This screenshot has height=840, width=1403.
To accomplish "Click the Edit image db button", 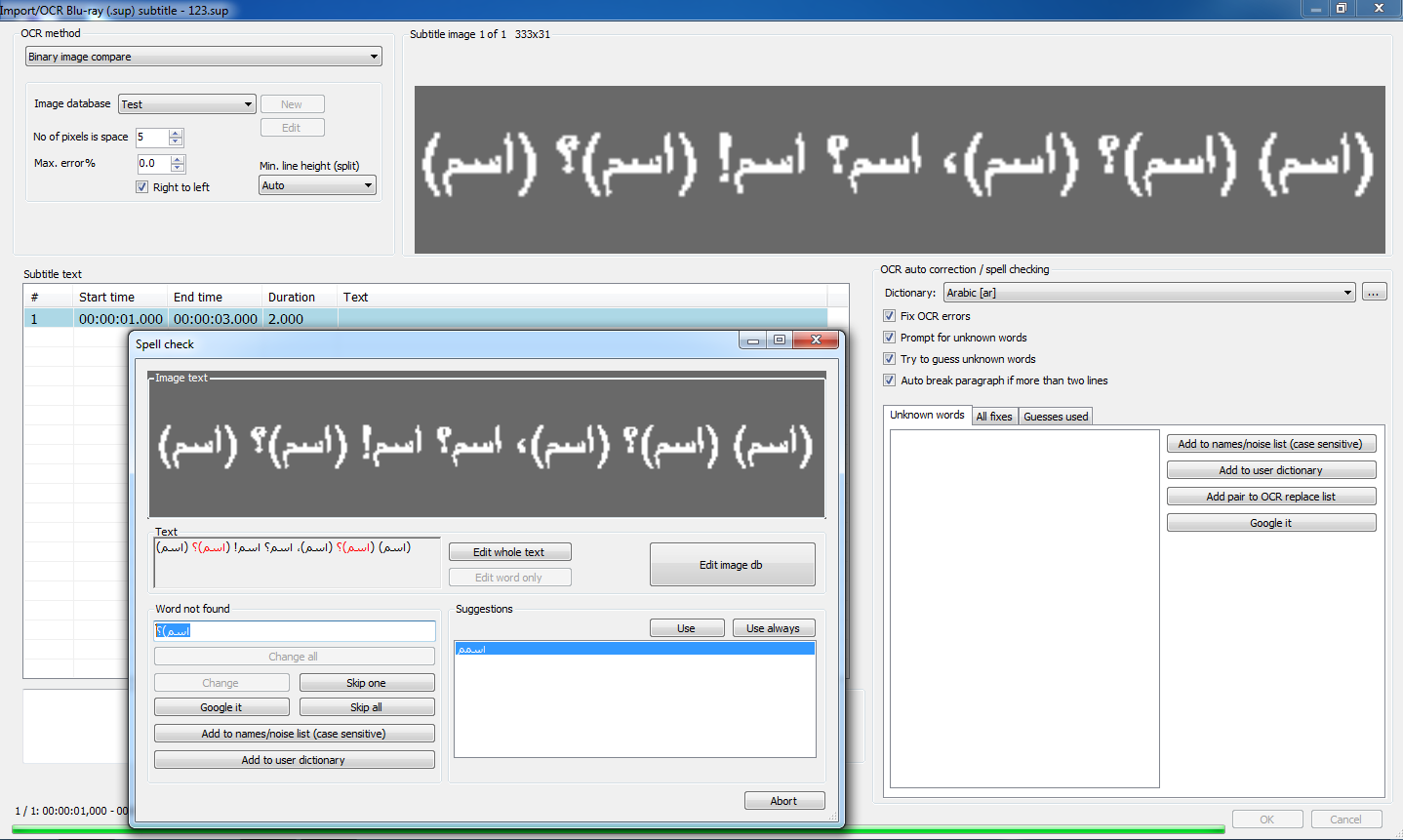I will click(x=732, y=564).
